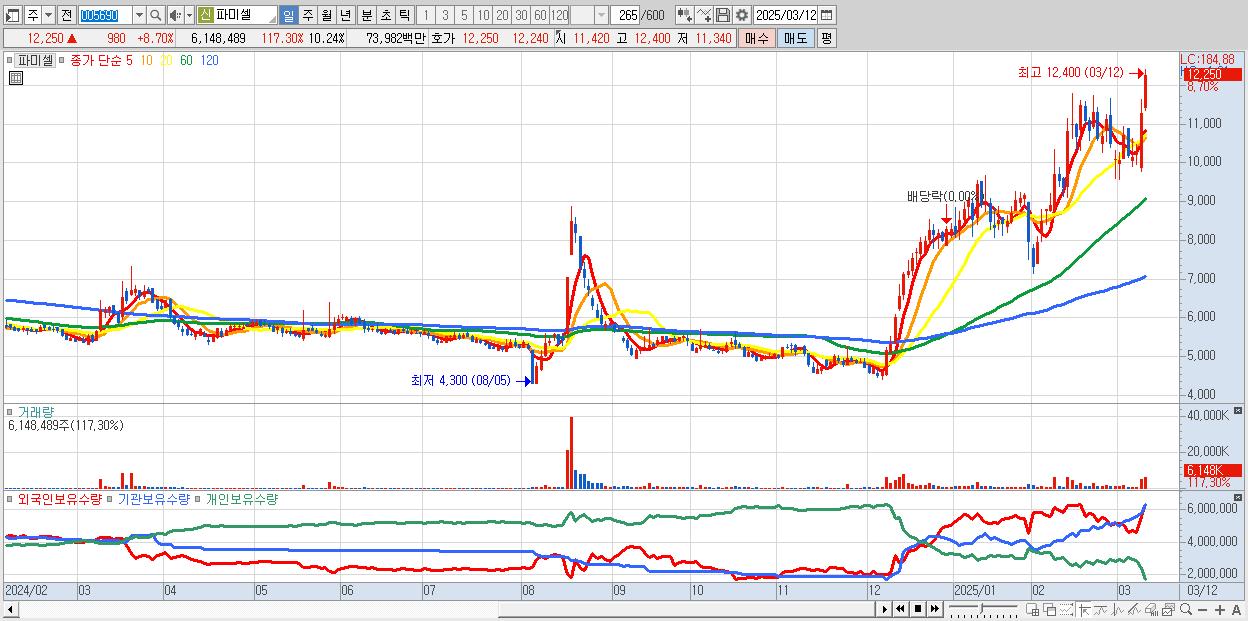Click the 평 button
This screenshot has width=1248, height=621.
[826, 38]
